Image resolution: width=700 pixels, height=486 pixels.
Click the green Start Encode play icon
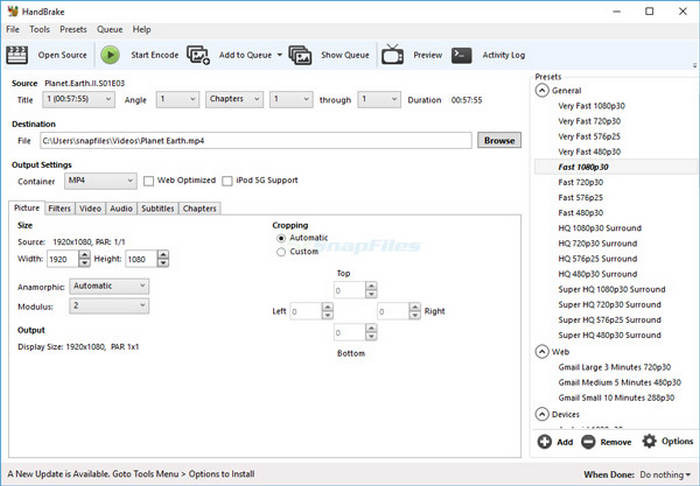(x=110, y=55)
